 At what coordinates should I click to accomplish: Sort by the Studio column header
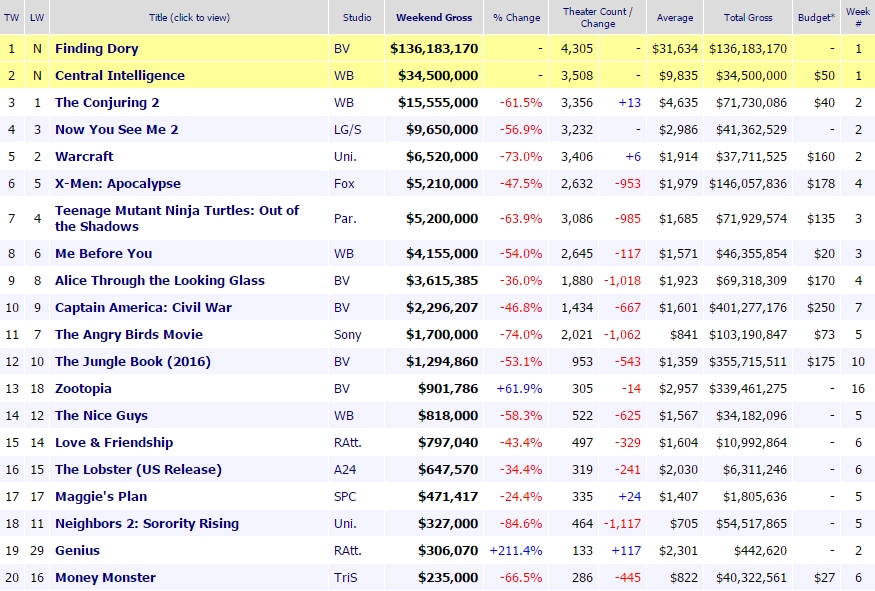(357, 17)
